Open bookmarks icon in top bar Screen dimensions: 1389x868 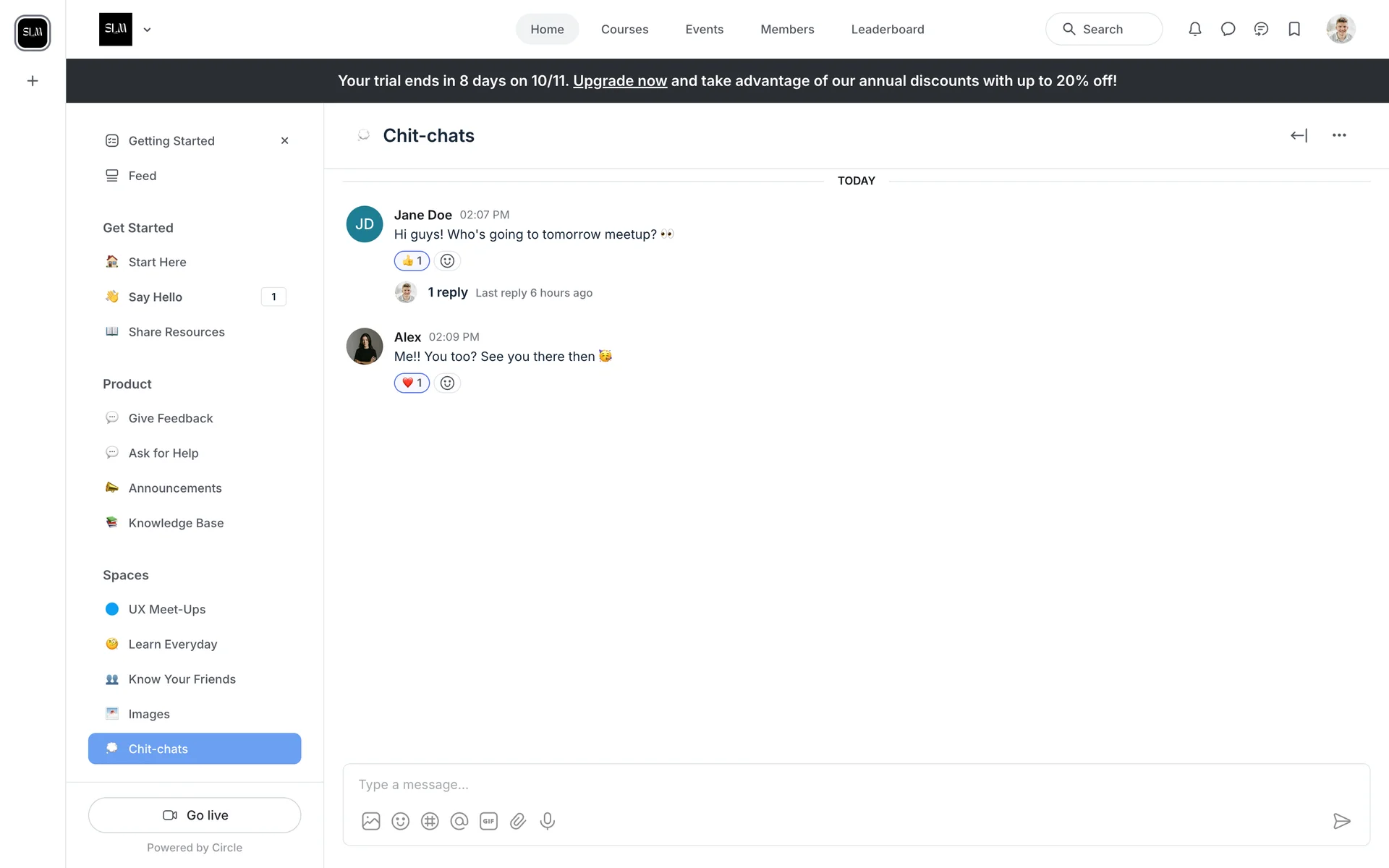(x=1294, y=29)
